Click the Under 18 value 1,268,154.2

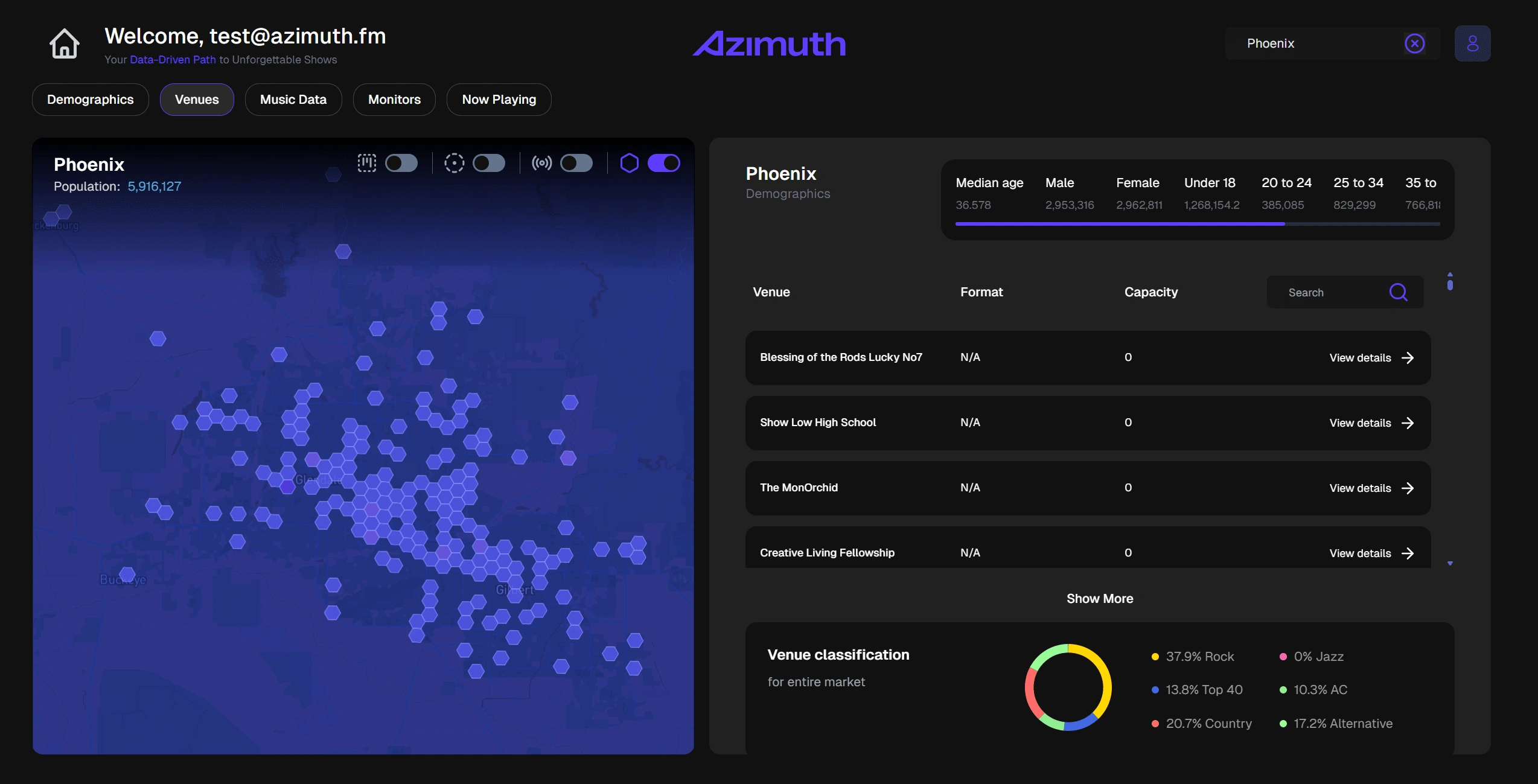[1211, 205]
